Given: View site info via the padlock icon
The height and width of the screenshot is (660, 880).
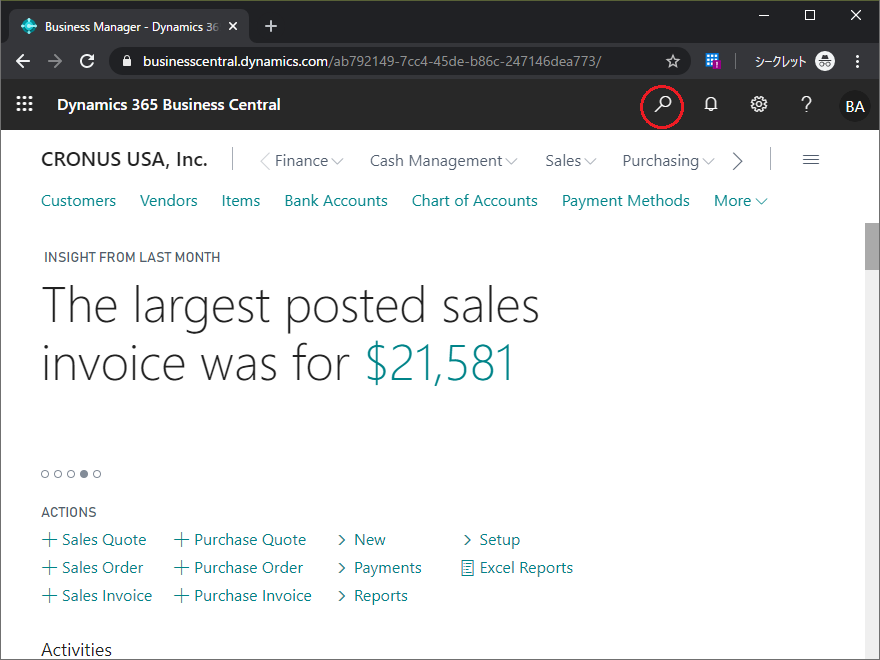Looking at the screenshot, I should coord(127,61).
